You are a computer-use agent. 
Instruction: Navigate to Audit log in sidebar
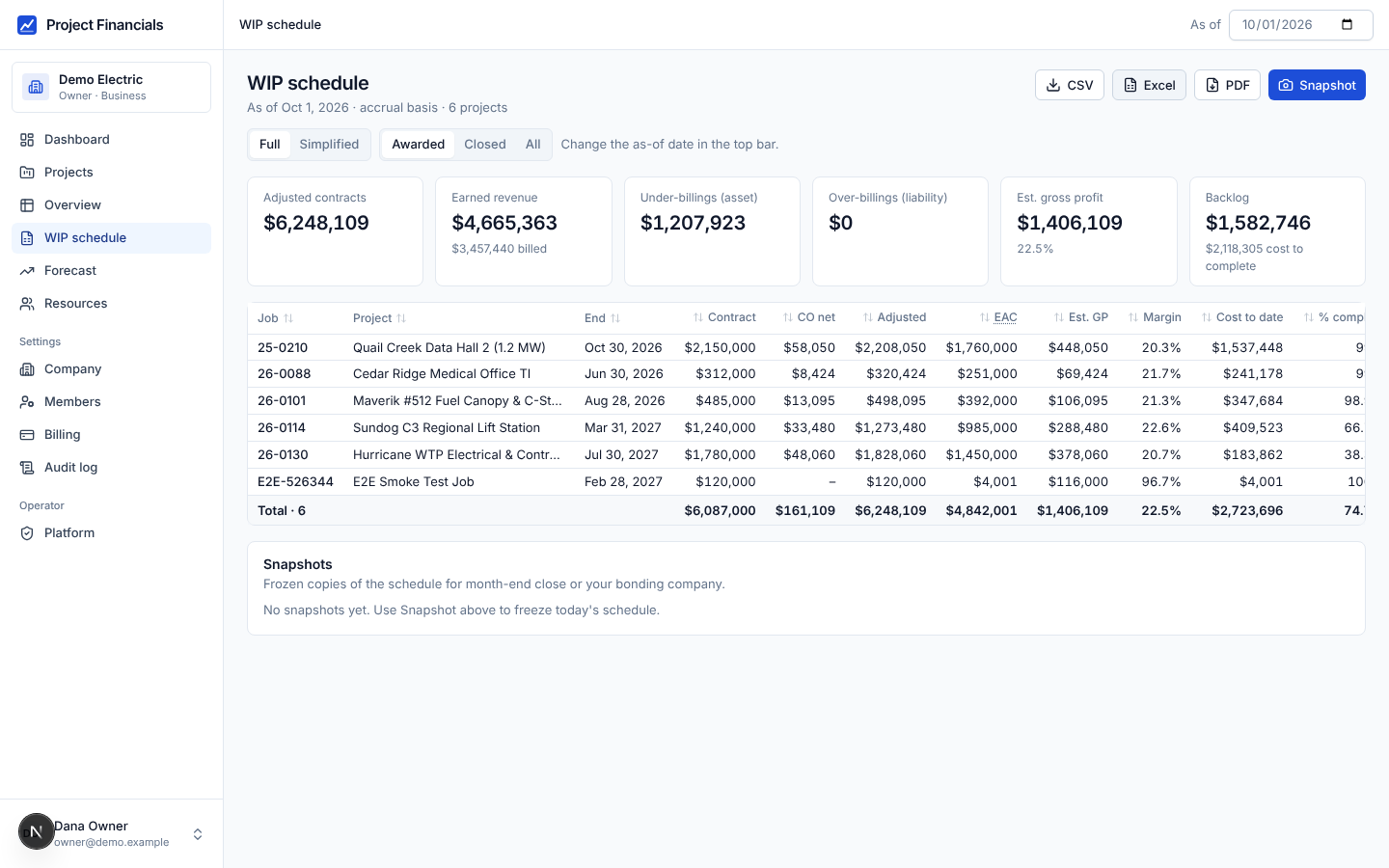[111, 468]
